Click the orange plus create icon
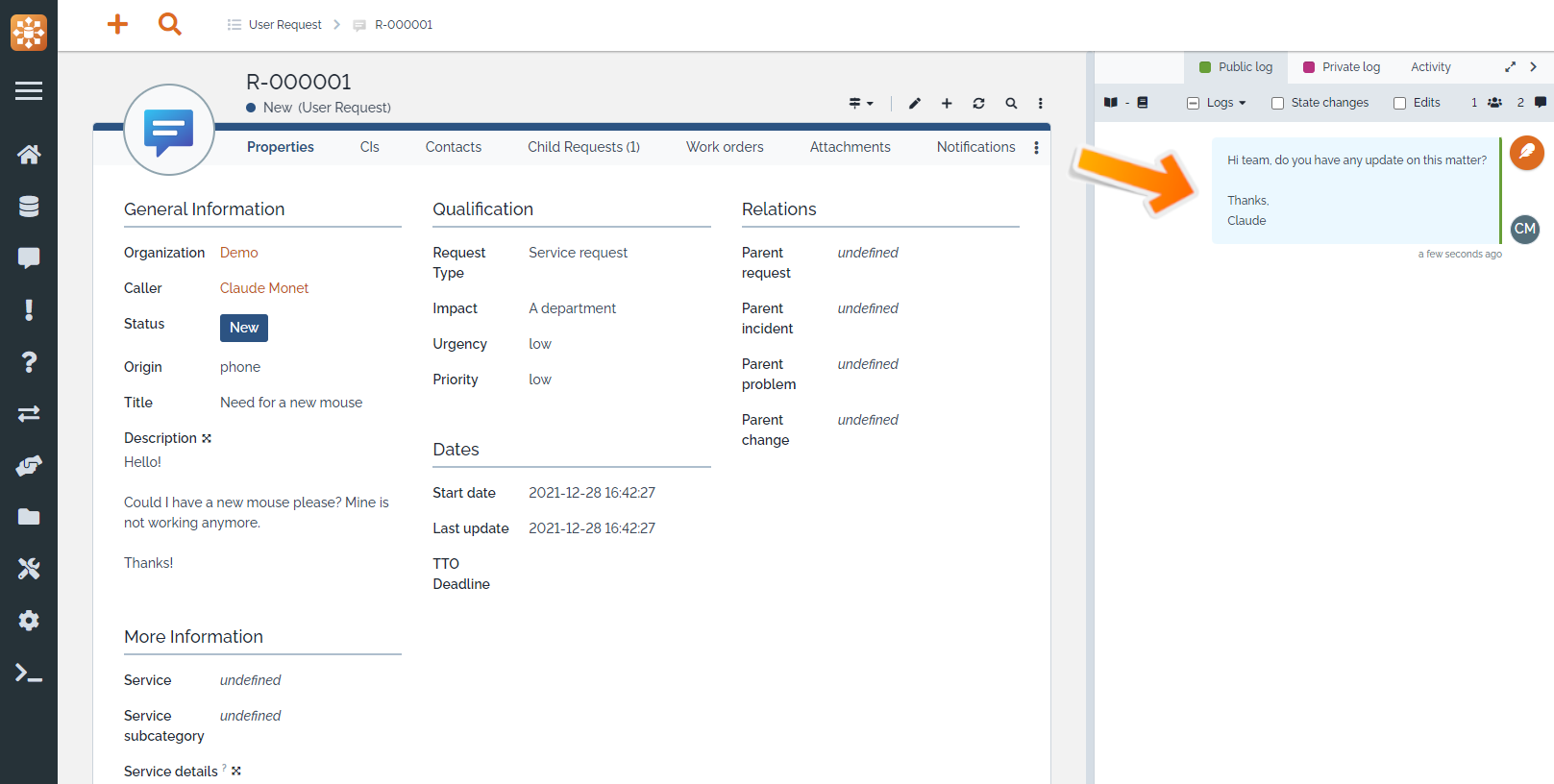 pos(117,24)
